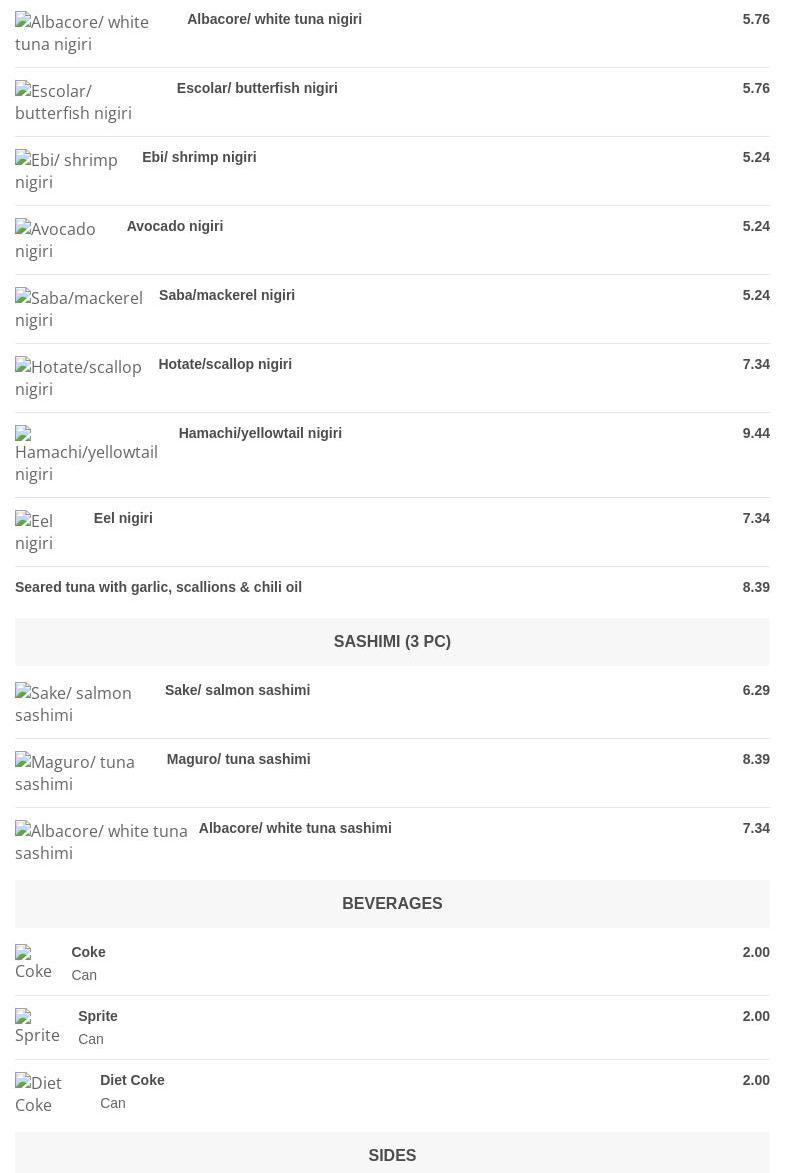Click the Eel nigiri image thumbnail

pyautogui.click(x=34, y=531)
